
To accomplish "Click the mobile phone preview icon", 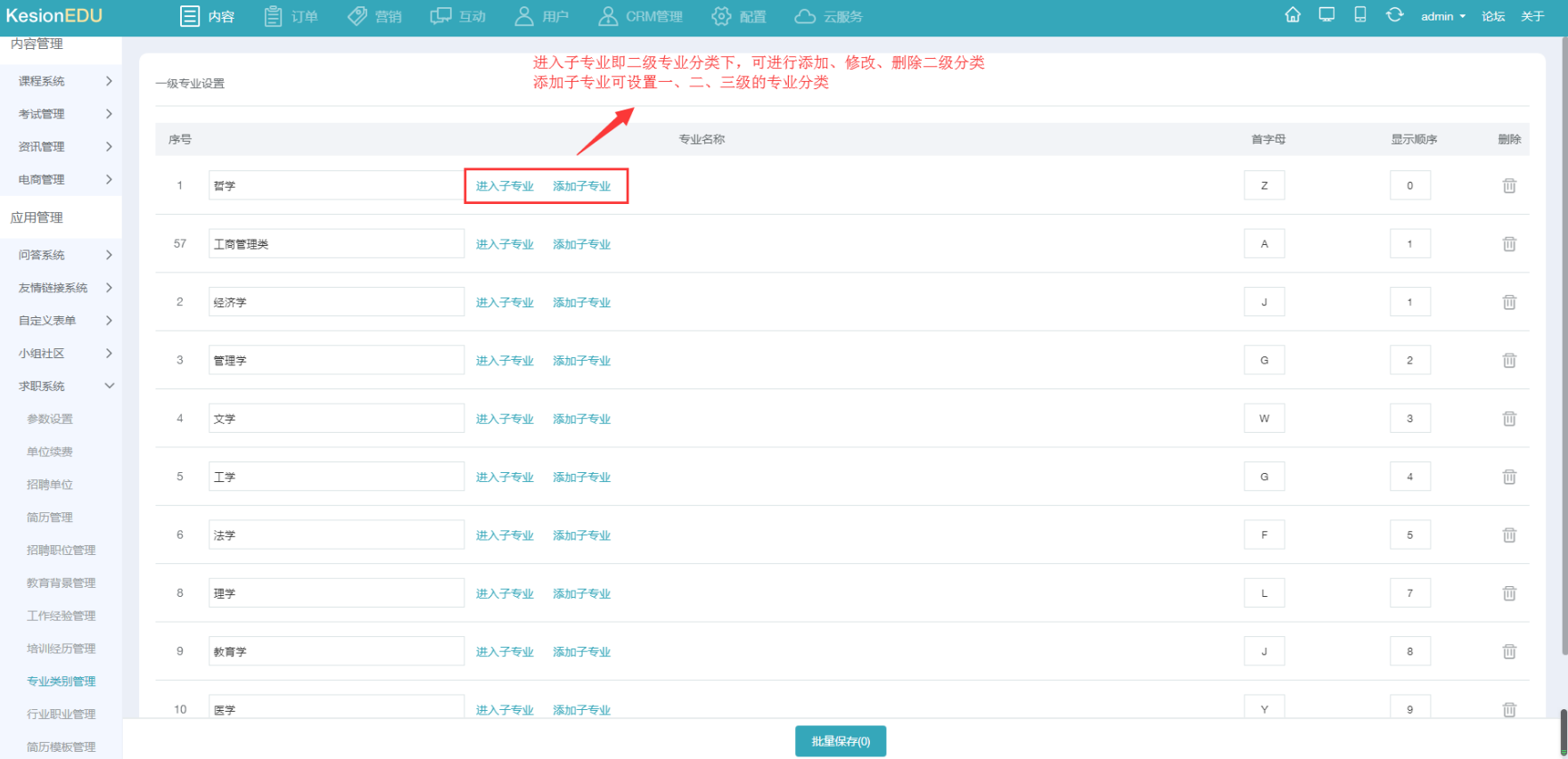I will (x=1360, y=15).
